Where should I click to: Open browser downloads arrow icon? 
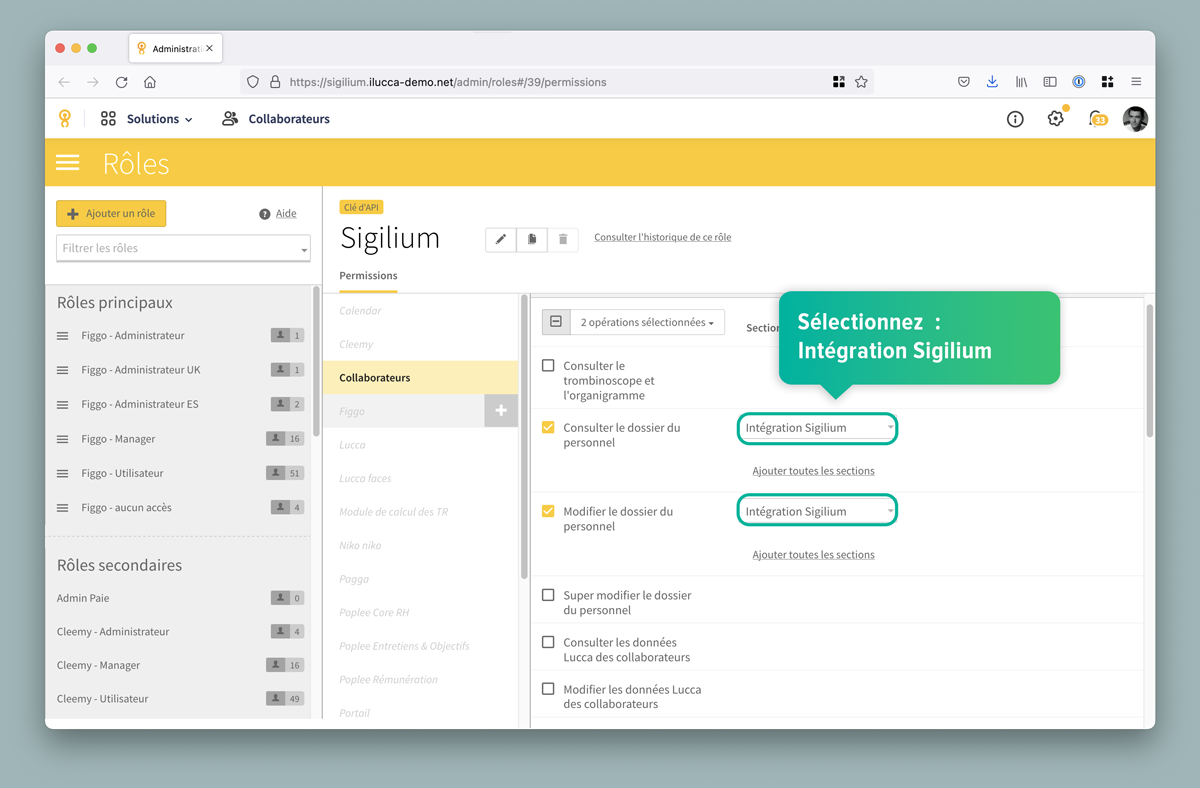click(992, 82)
